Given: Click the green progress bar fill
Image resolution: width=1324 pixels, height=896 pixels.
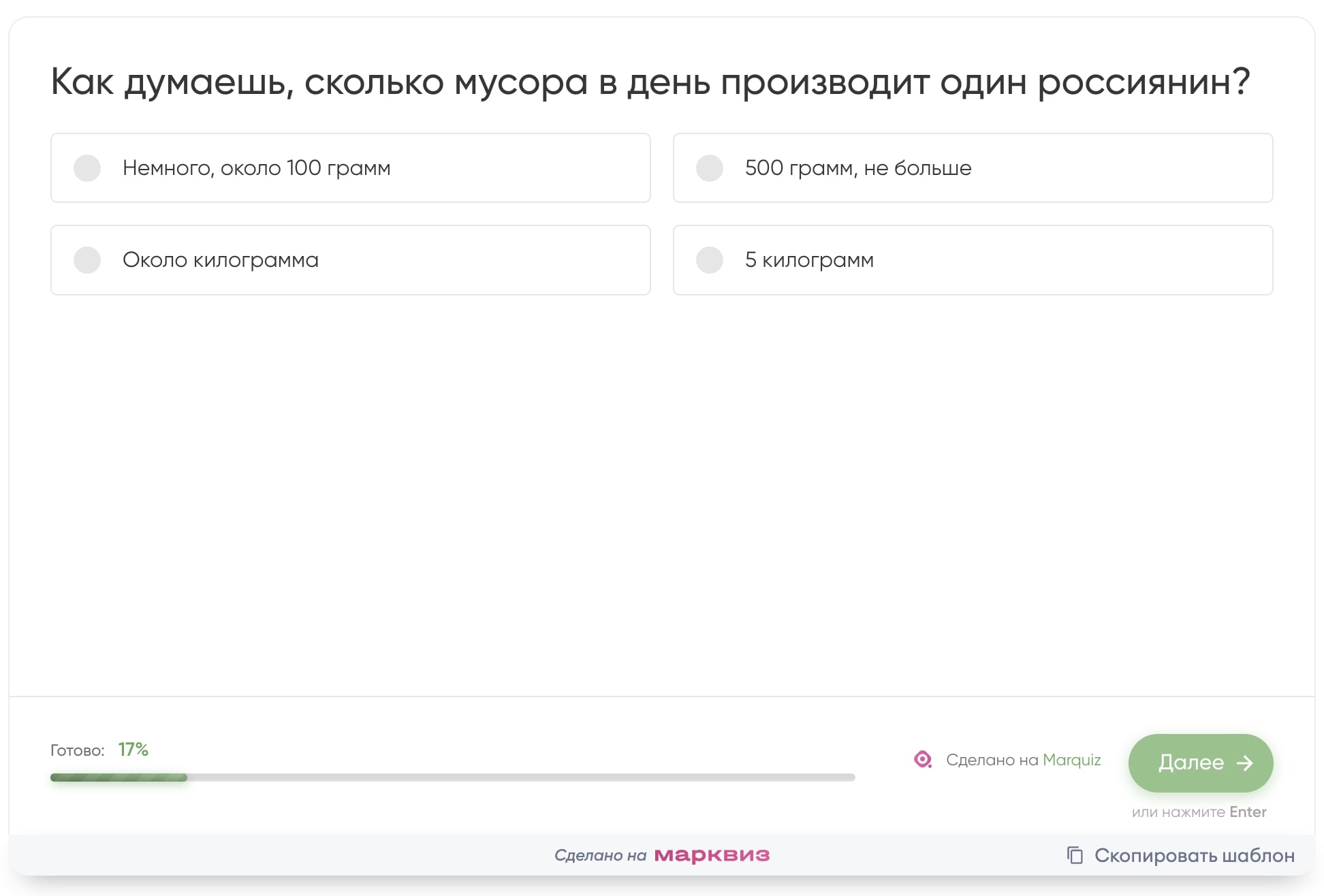Looking at the screenshot, I should point(119,778).
